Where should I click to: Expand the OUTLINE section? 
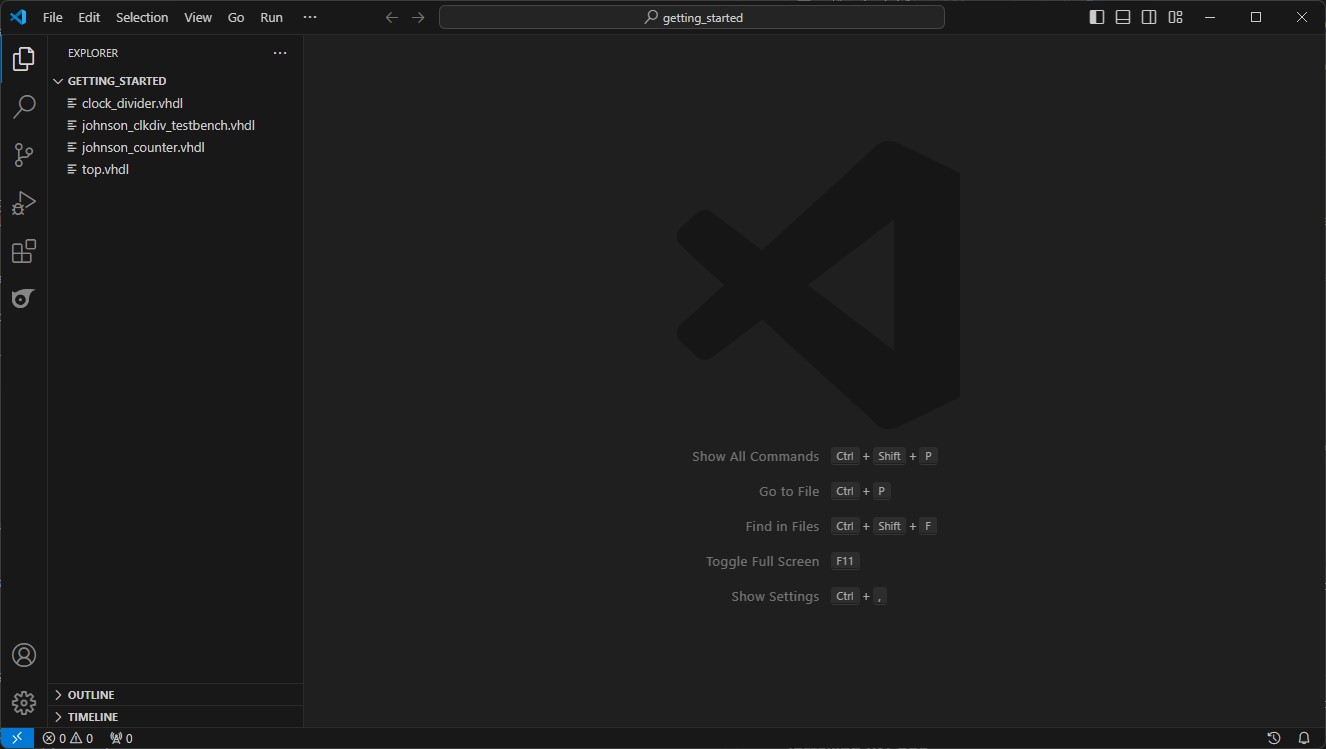pos(175,695)
